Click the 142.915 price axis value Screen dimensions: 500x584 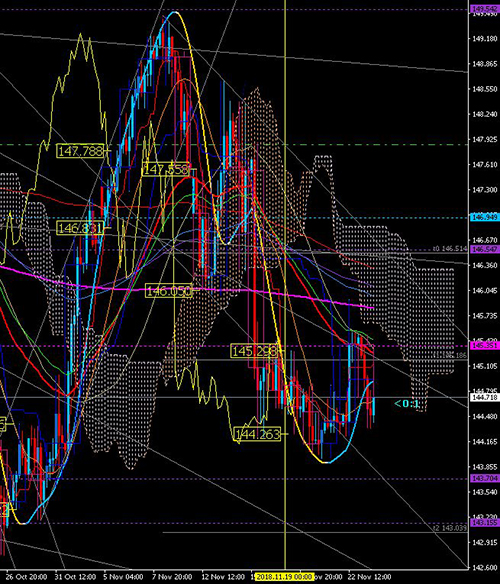point(485,543)
